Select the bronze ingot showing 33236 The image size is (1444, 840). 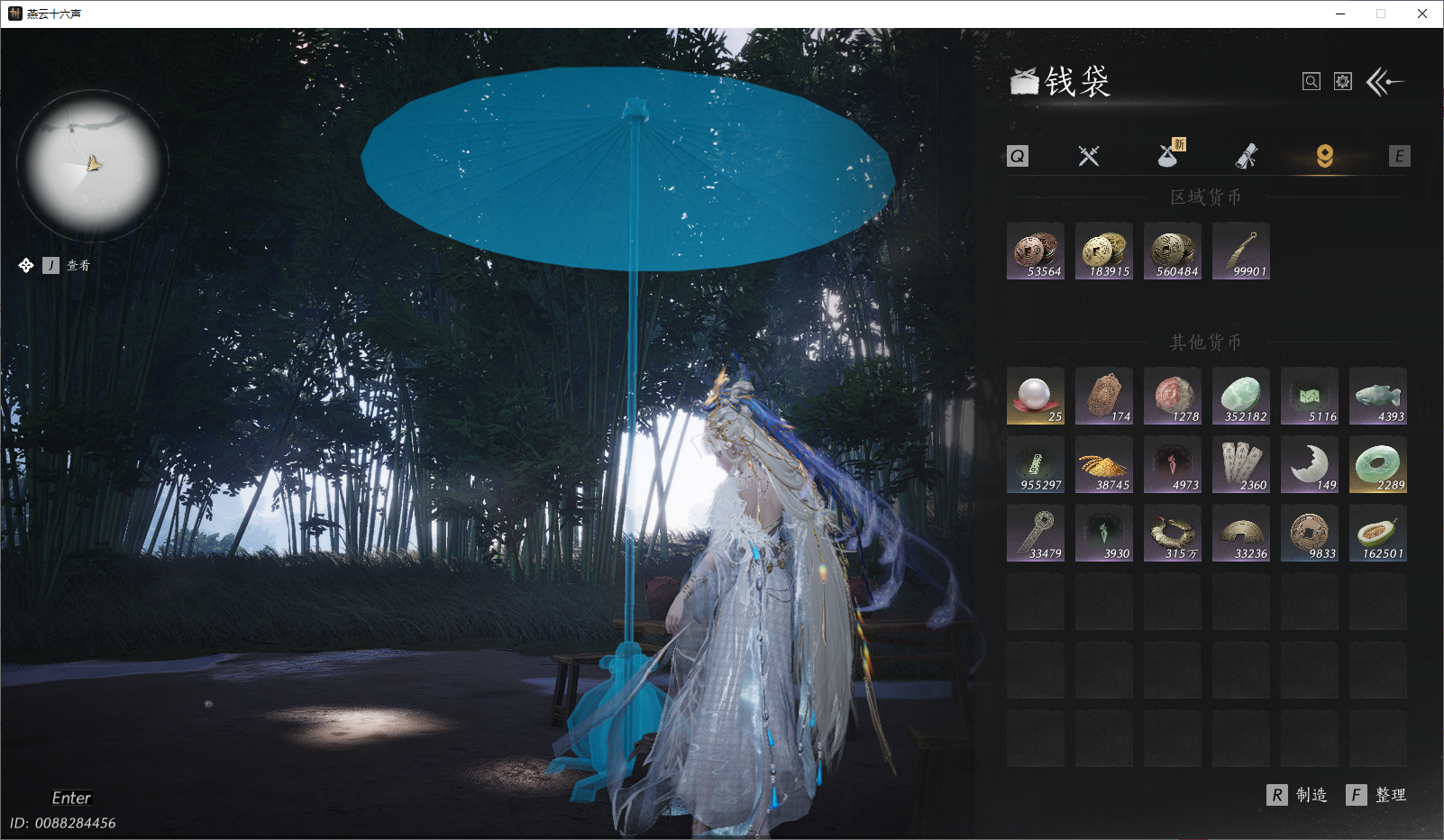pyautogui.click(x=1241, y=534)
